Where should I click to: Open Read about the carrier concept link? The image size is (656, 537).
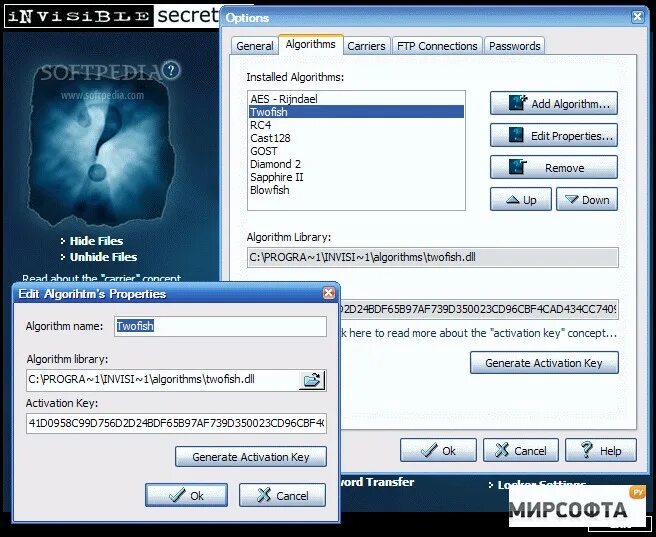point(102,278)
